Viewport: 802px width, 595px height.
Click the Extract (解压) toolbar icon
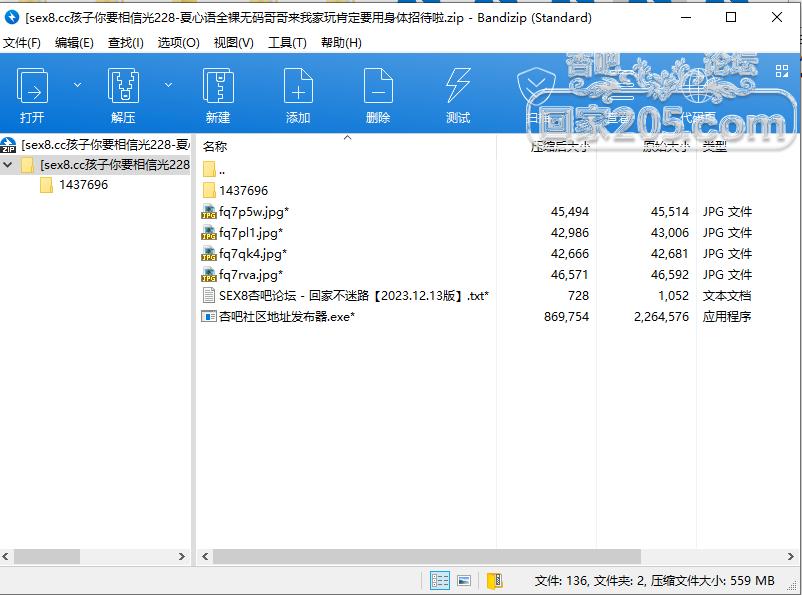pyautogui.click(x=123, y=86)
